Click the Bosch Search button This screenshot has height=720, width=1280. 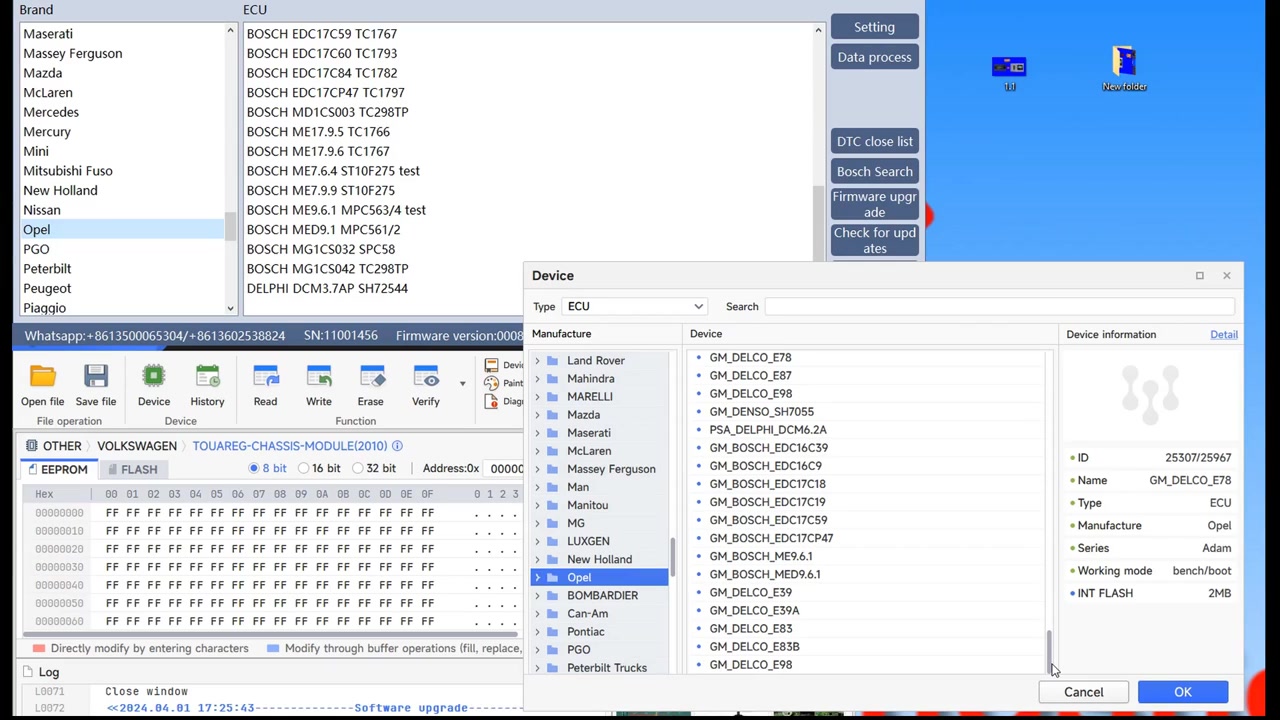point(874,171)
